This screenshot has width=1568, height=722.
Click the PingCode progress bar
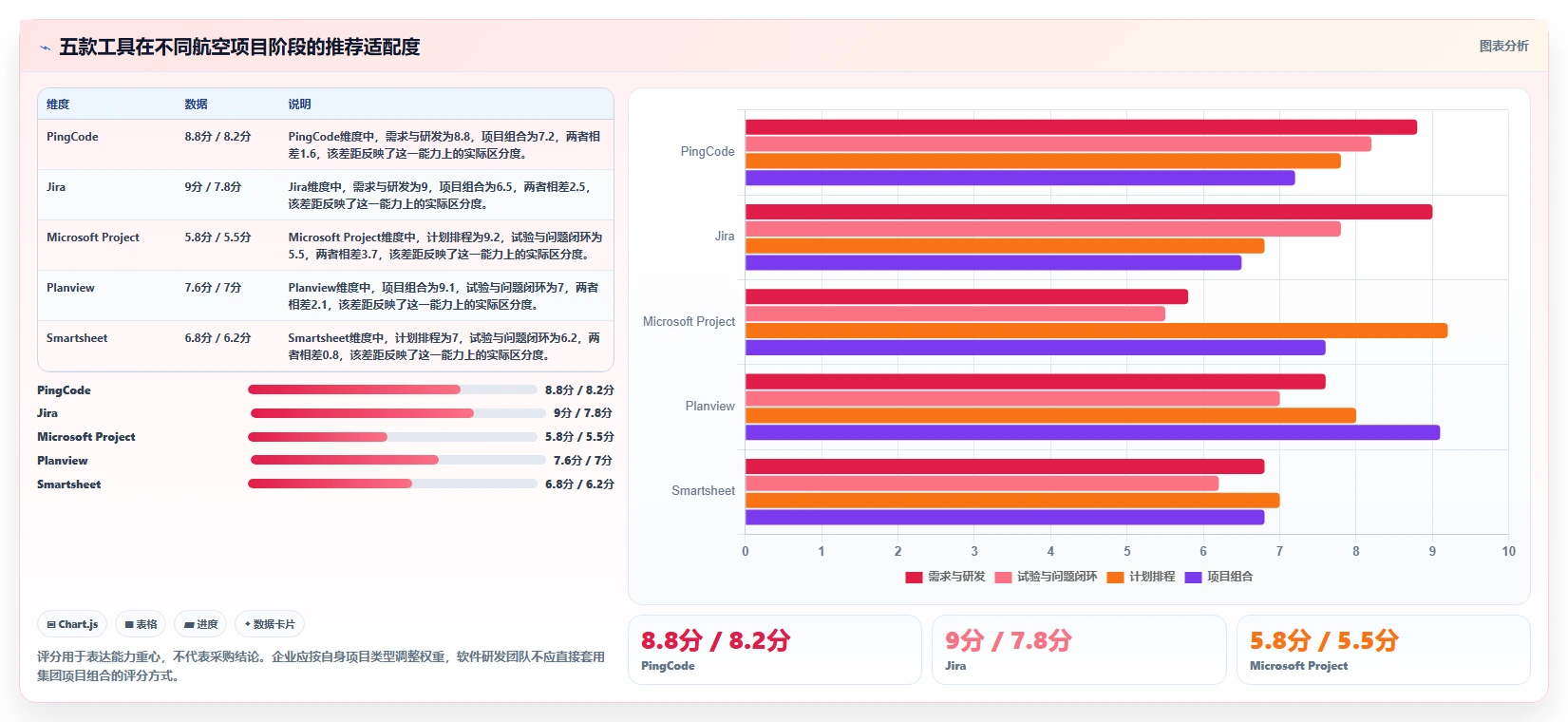click(392, 389)
